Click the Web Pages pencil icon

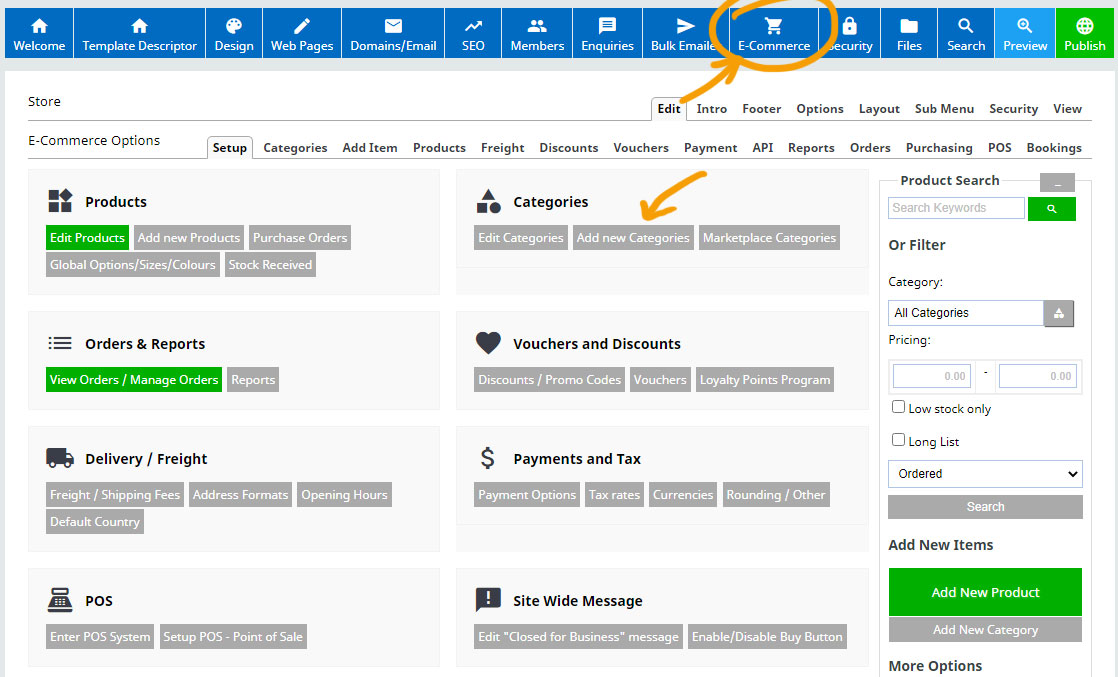(302, 27)
